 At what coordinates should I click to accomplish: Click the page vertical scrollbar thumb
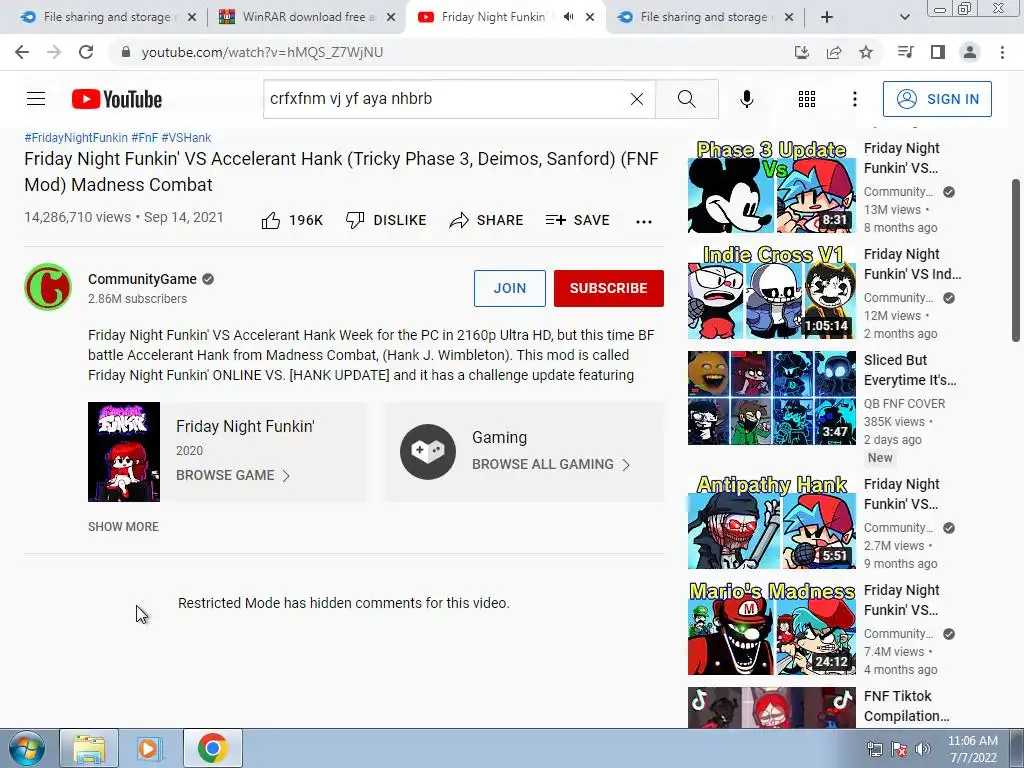coord(1016,260)
